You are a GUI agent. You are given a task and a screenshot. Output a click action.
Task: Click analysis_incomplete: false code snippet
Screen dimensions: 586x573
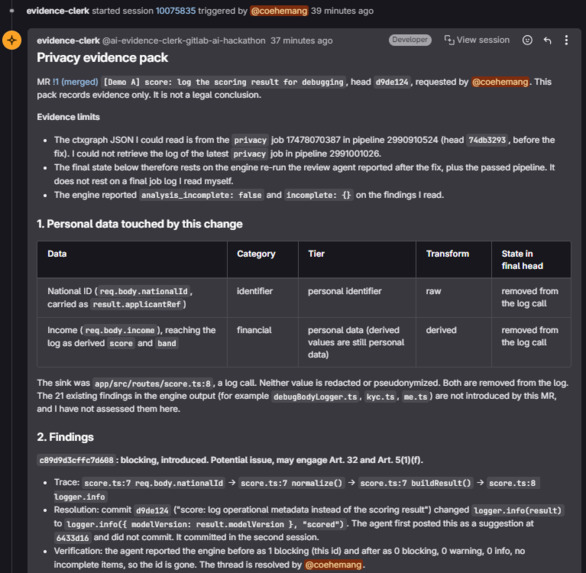pyautogui.click(x=201, y=195)
